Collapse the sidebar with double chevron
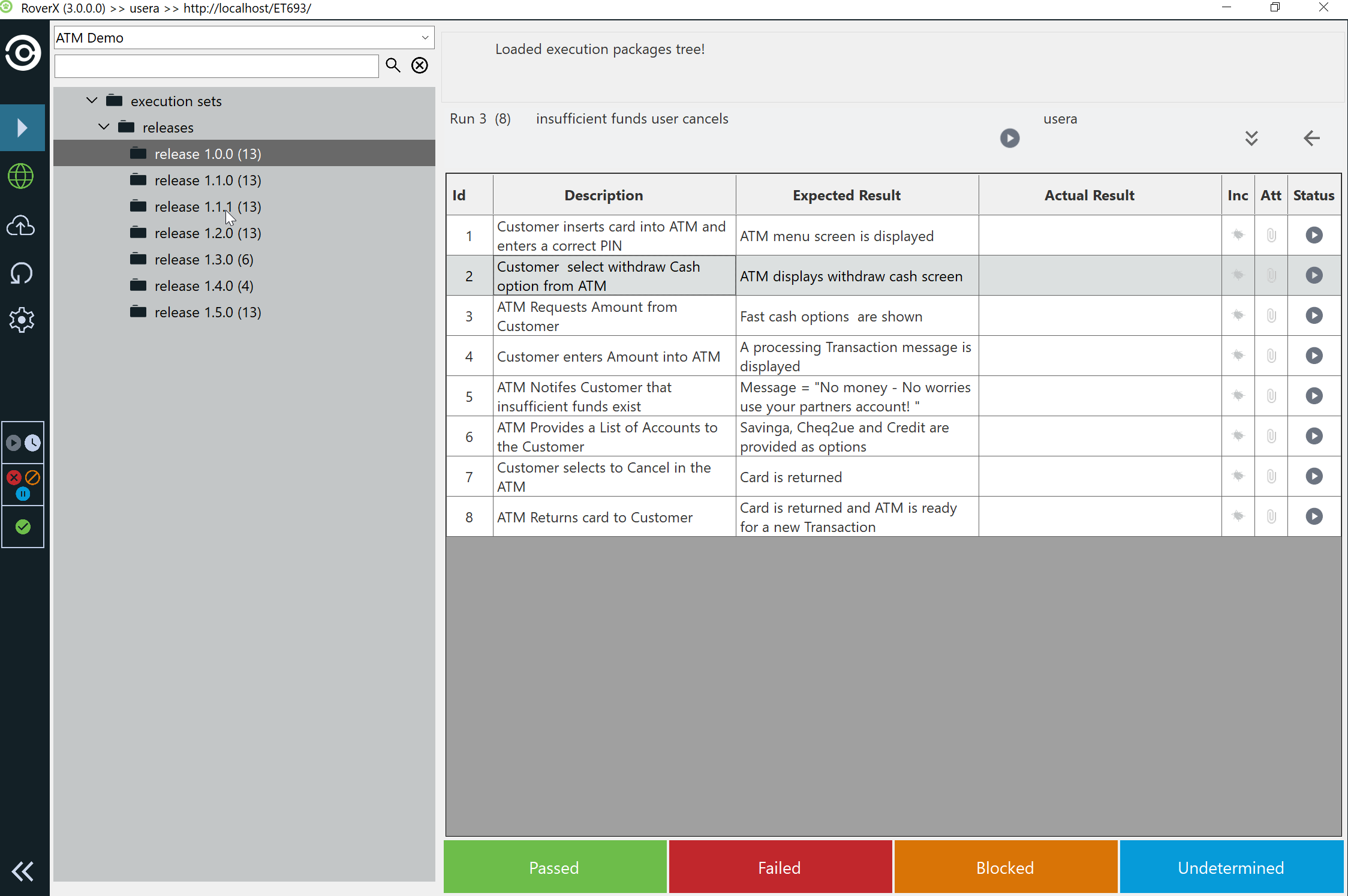Image resolution: width=1348 pixels, height=896 pixels. 23,871
